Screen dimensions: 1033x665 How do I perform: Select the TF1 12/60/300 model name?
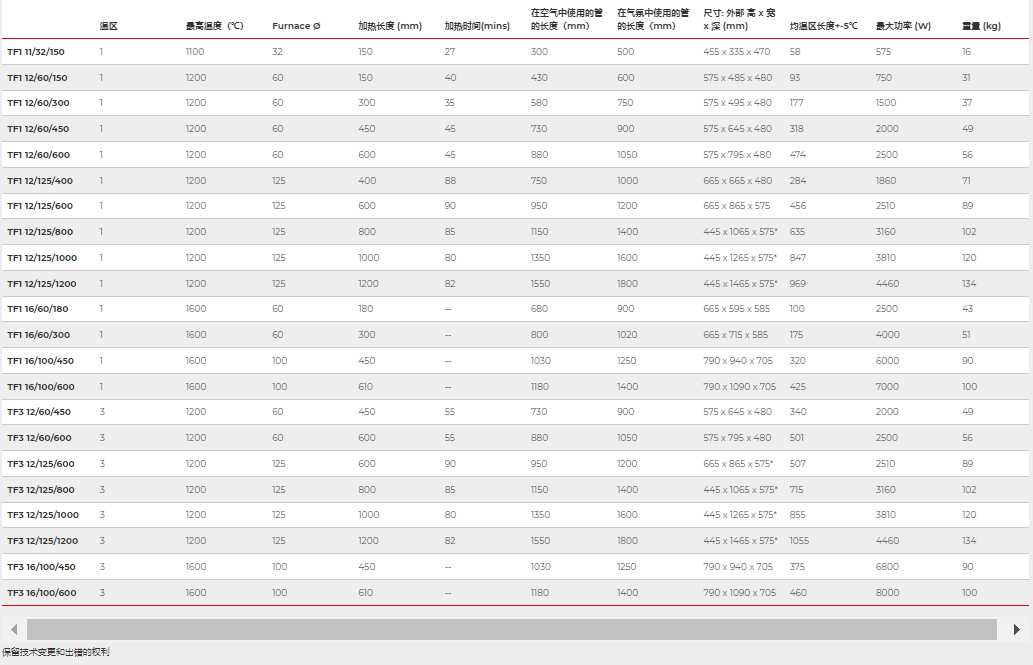click(38, 103)
